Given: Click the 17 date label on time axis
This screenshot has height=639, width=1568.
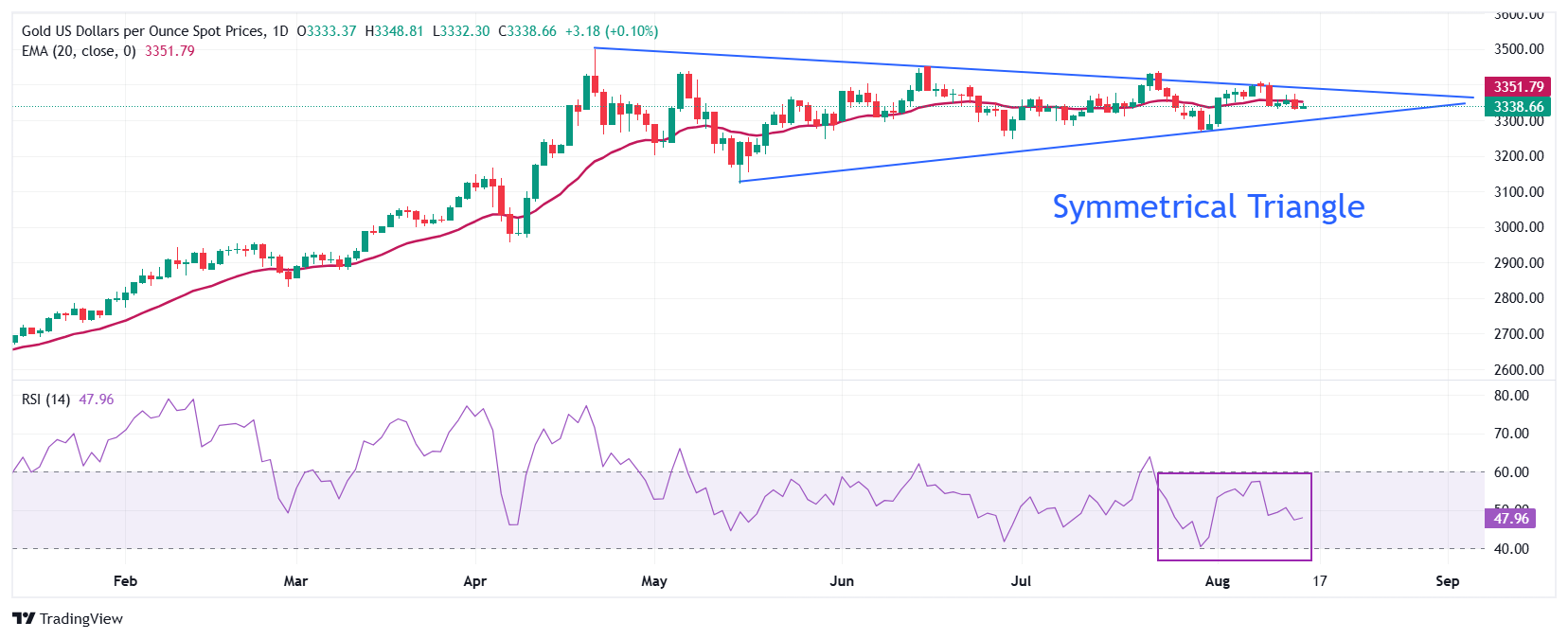Looking at the screenshot, I should click(1319, 581).
